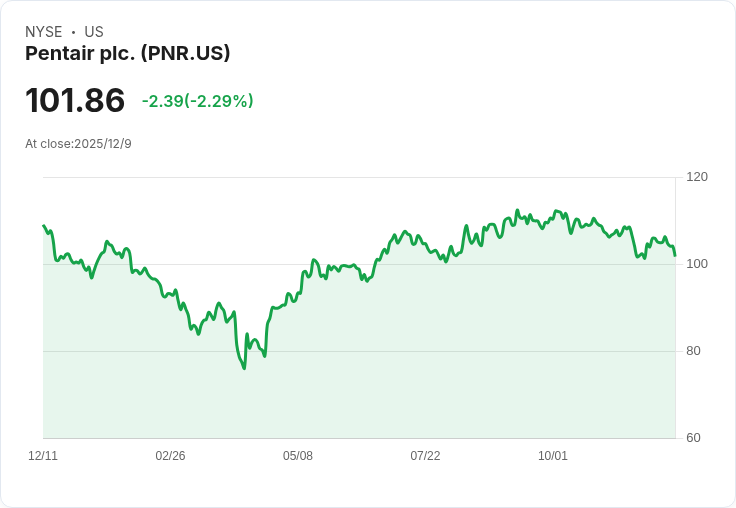Select the 10/01 date axis label

[x=552, y=455]
